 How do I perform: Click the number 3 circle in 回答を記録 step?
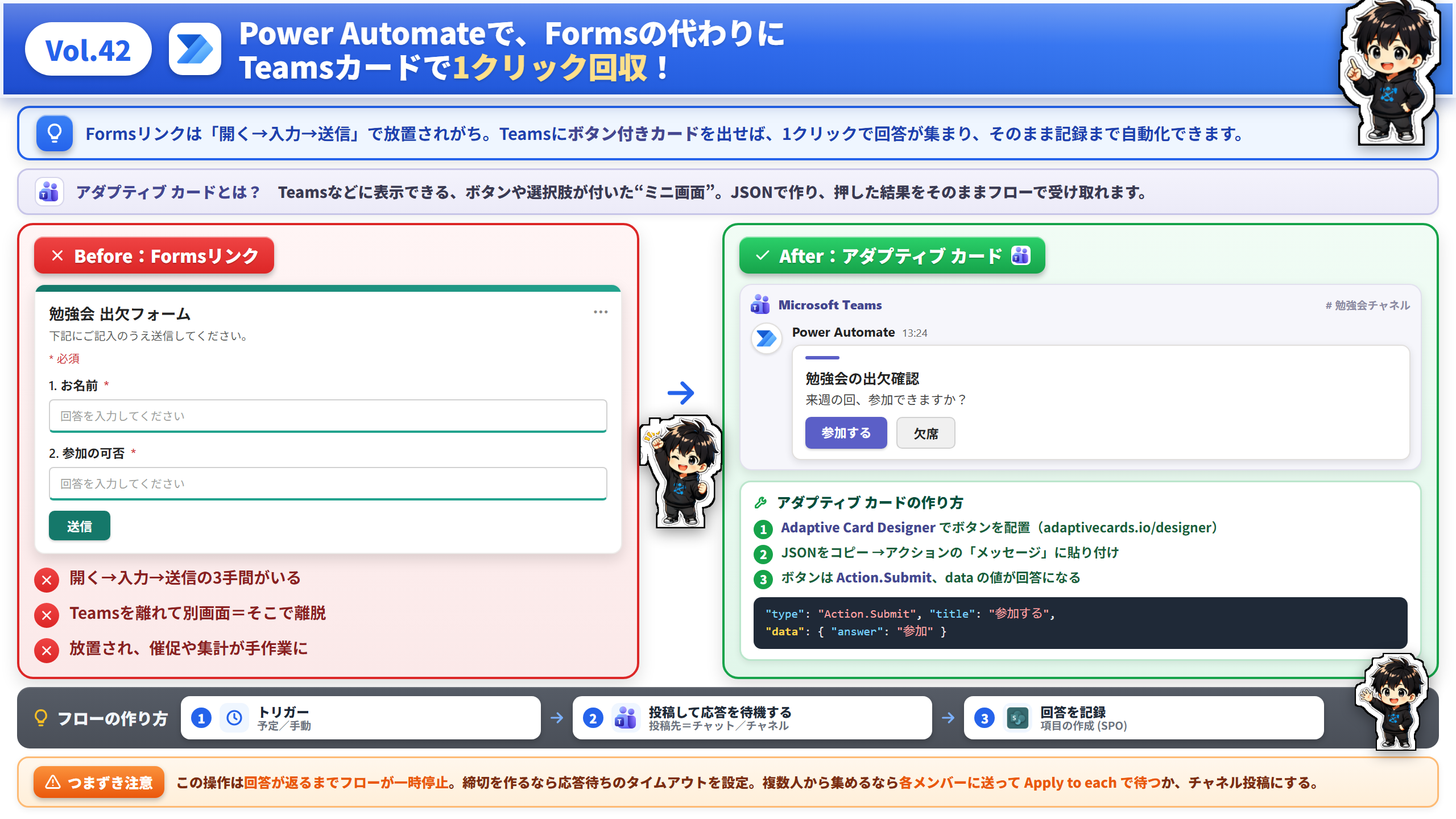[985, 718]
